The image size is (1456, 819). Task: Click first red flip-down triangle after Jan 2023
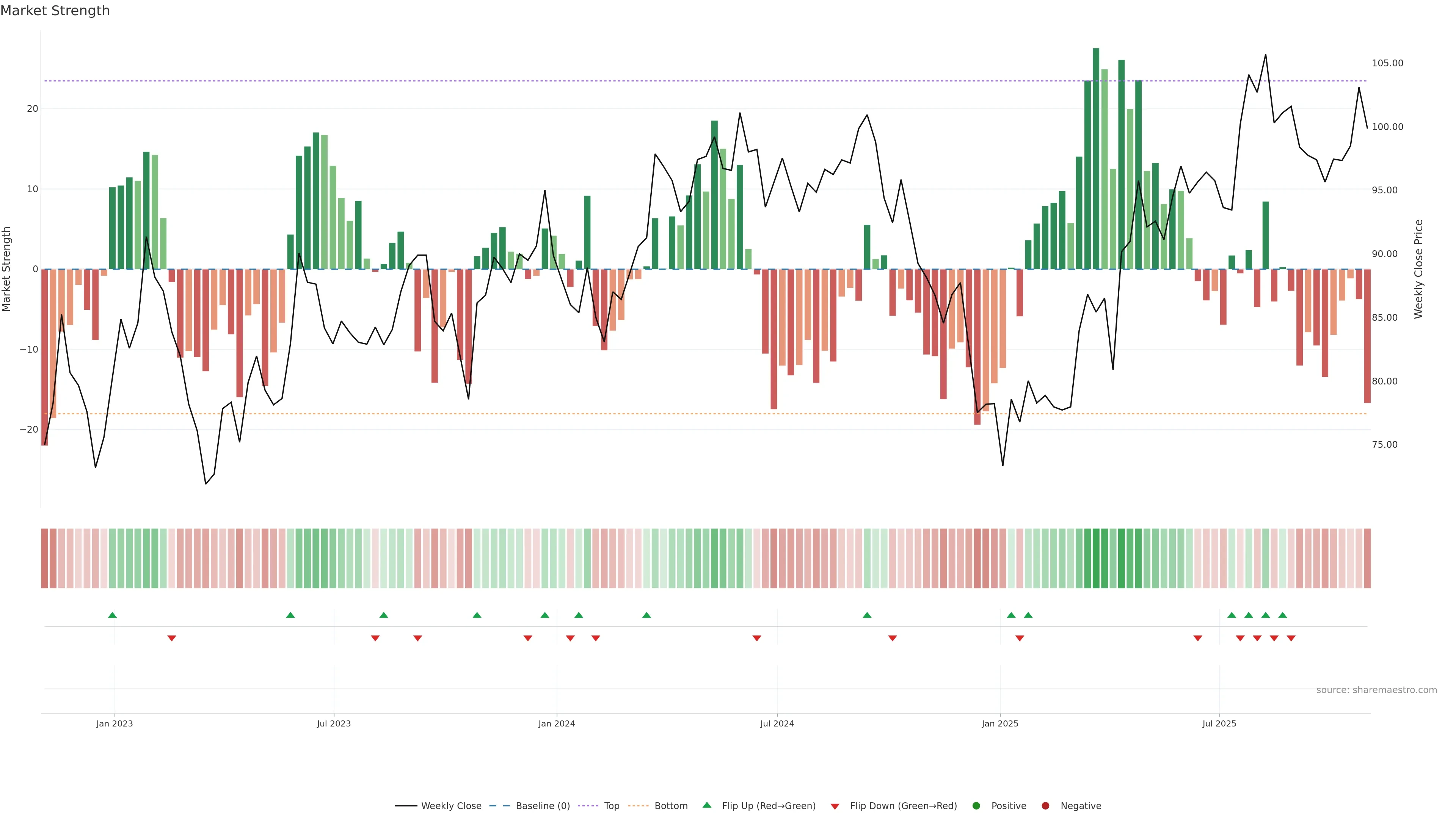[172, 638]
